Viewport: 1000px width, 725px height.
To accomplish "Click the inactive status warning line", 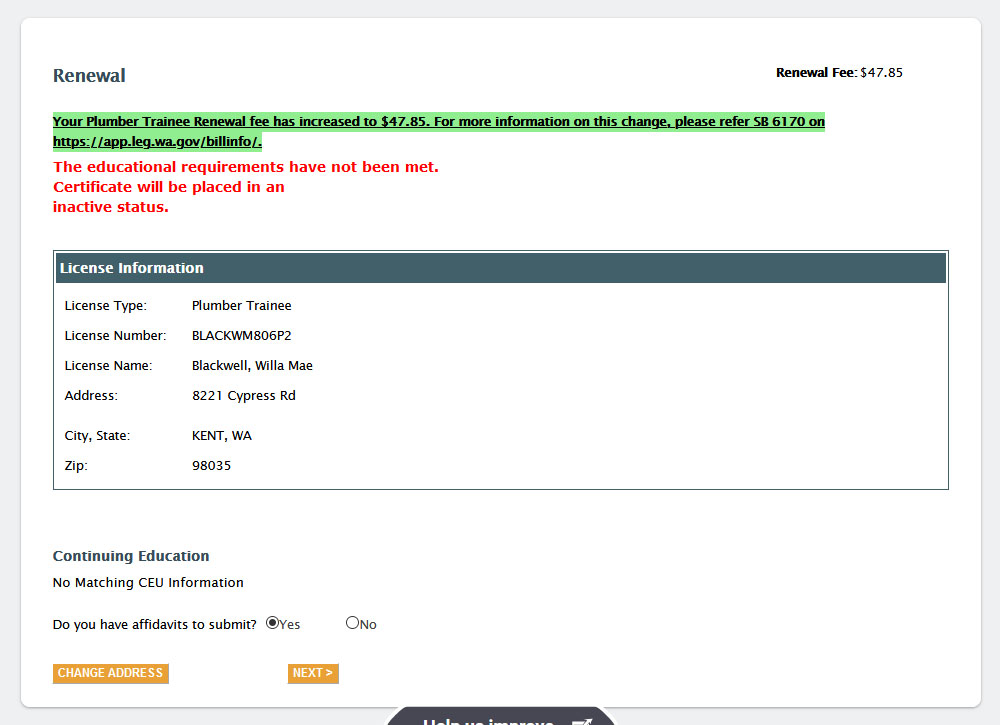I will [x=110, y=207].
